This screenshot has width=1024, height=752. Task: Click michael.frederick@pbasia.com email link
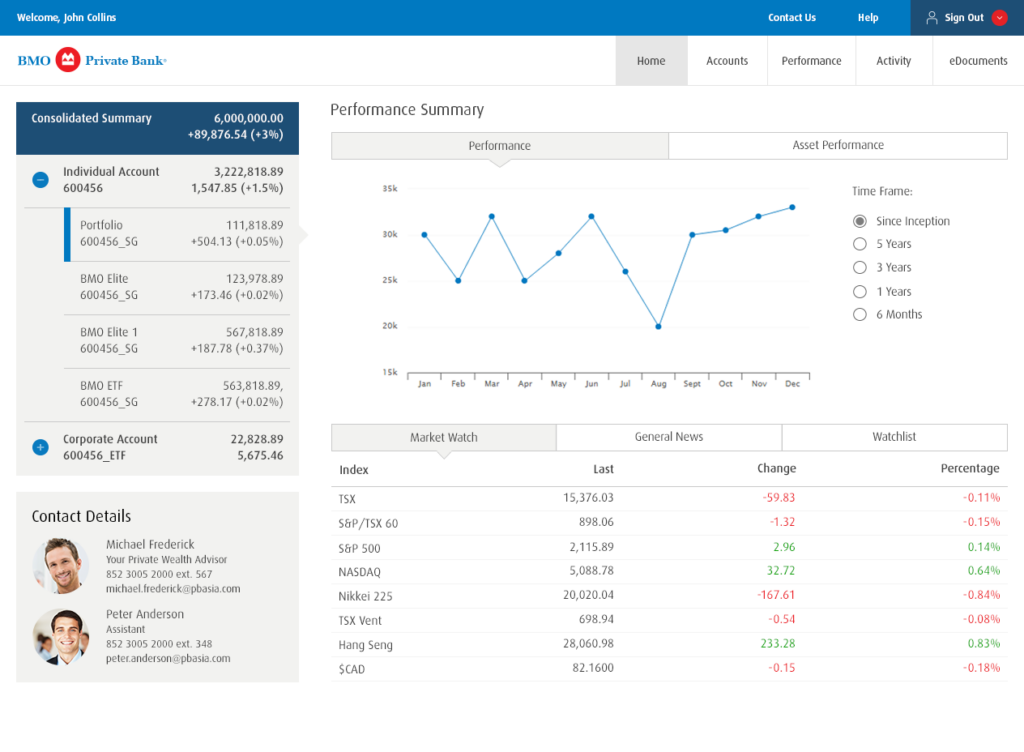(x=173, y=589)
